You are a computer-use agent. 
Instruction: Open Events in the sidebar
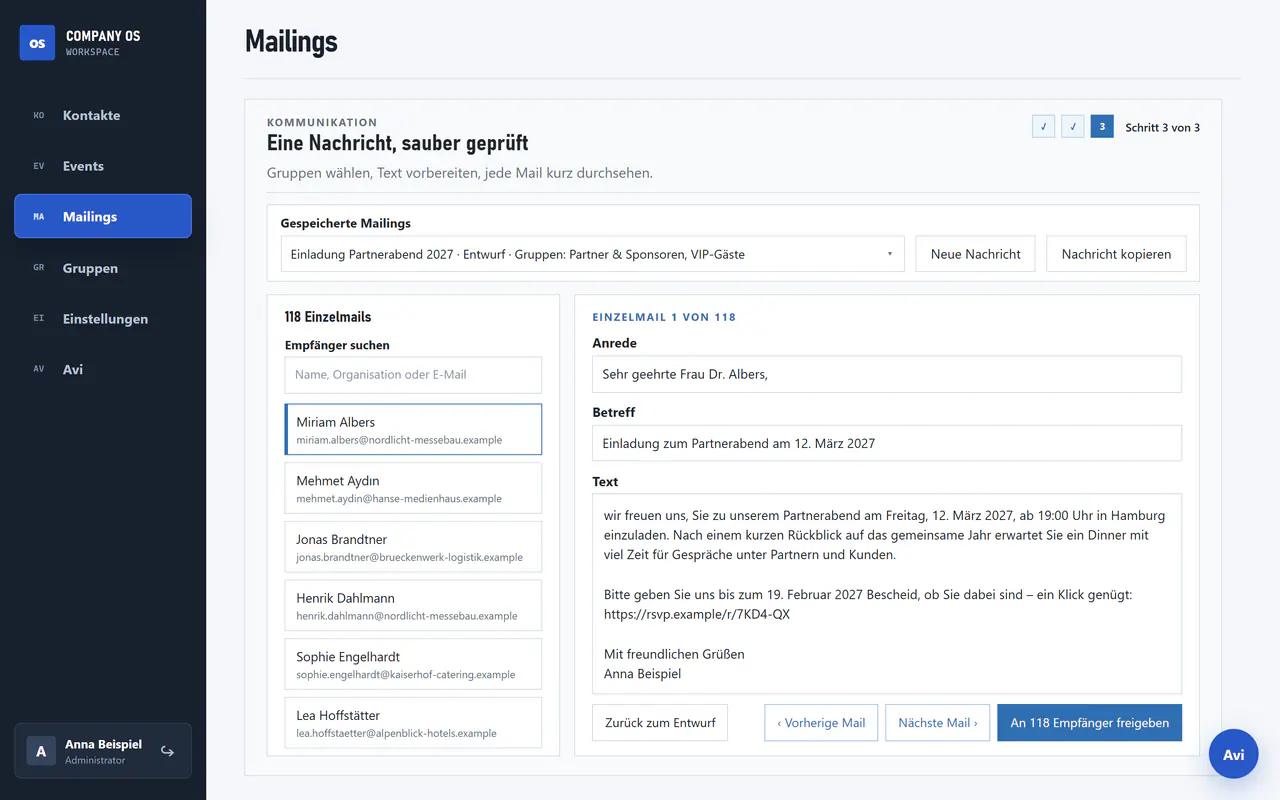click(103, 166)
